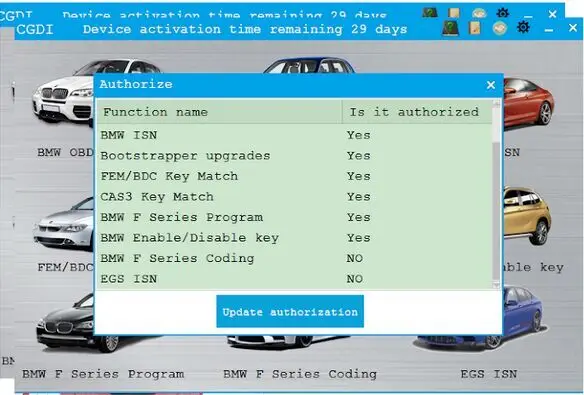Click the 'Is it authorized' column header
584x395 pixels.
(417, 112)
